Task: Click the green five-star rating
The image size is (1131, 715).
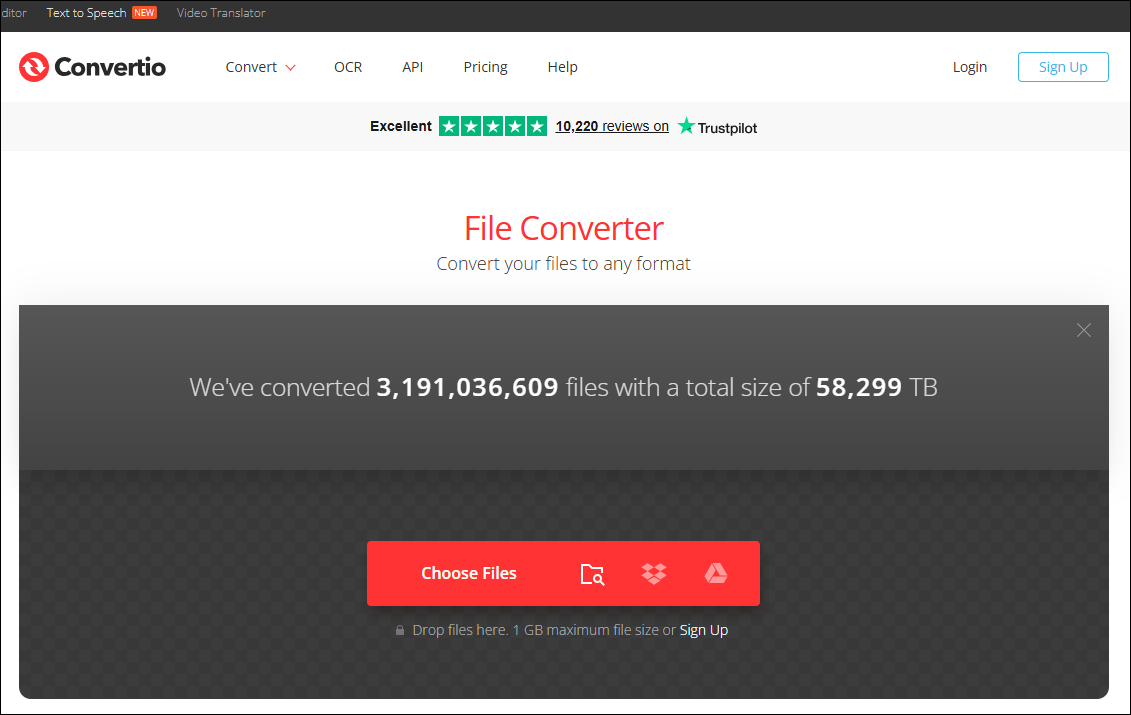Action: pos(493,126)
